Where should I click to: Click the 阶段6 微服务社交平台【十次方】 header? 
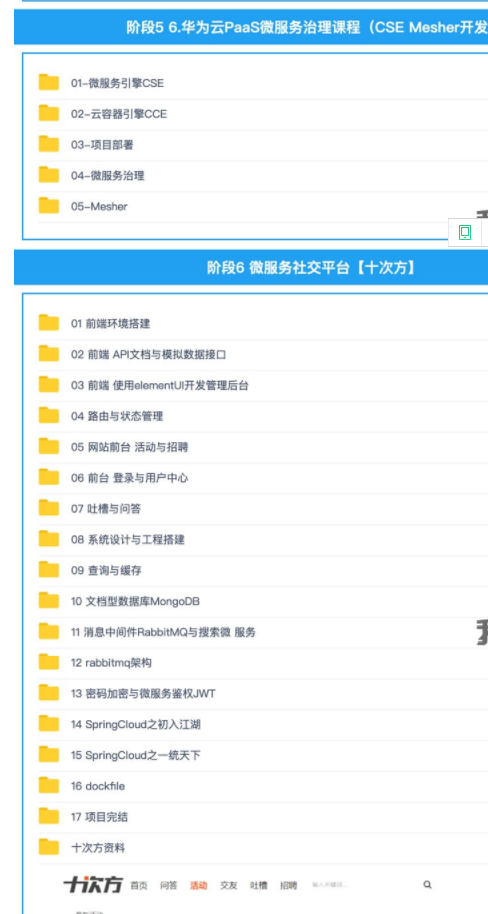251,268
